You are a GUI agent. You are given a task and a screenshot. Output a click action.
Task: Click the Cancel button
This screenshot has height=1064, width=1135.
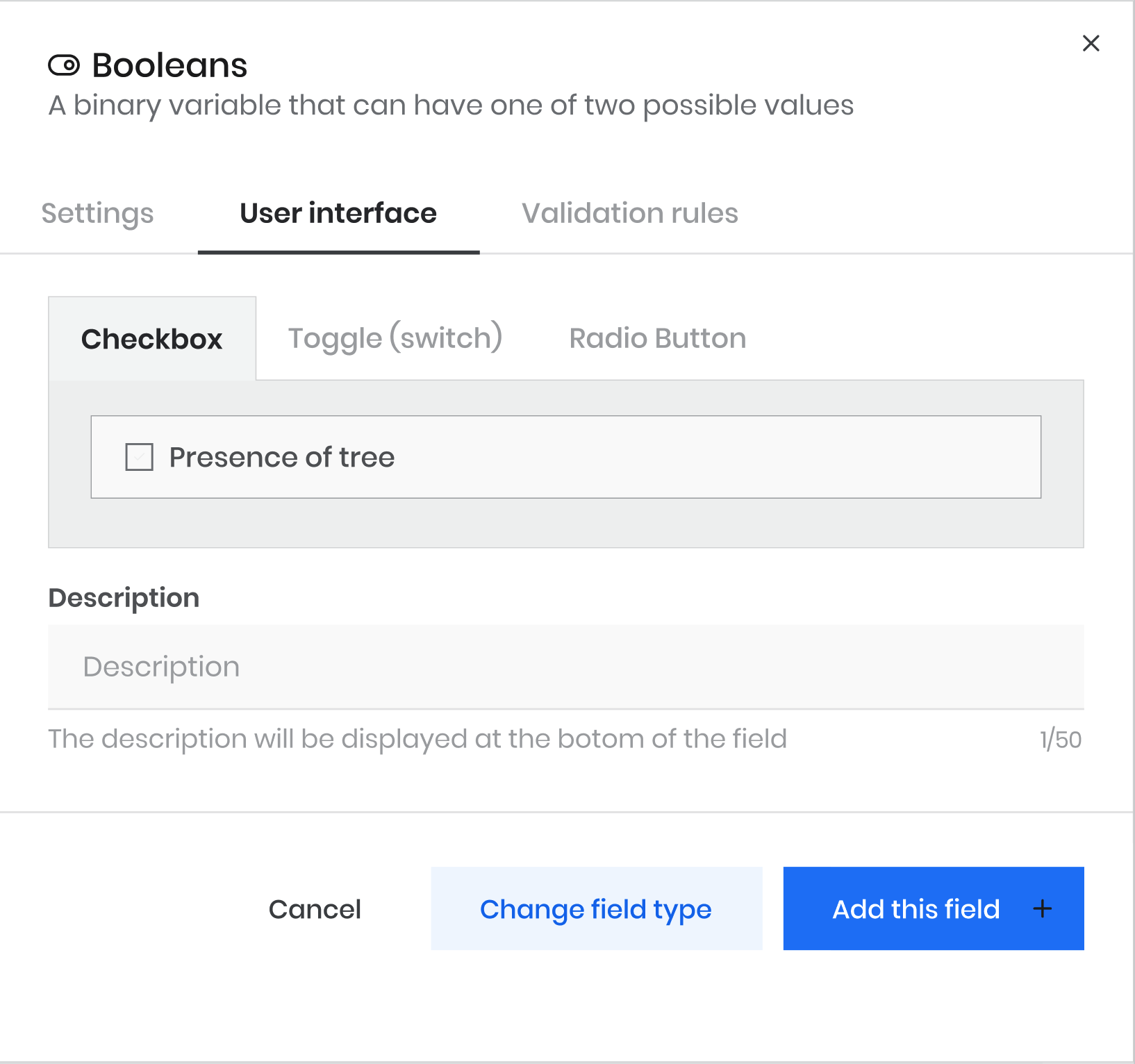click(315, 909)
